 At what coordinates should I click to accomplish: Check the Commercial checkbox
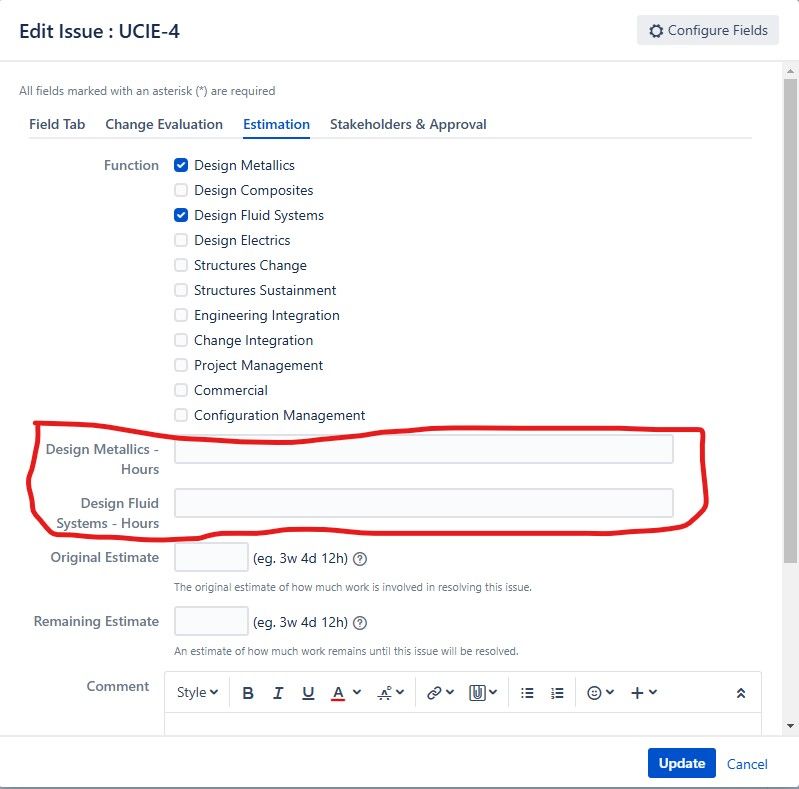coord(181,390)
